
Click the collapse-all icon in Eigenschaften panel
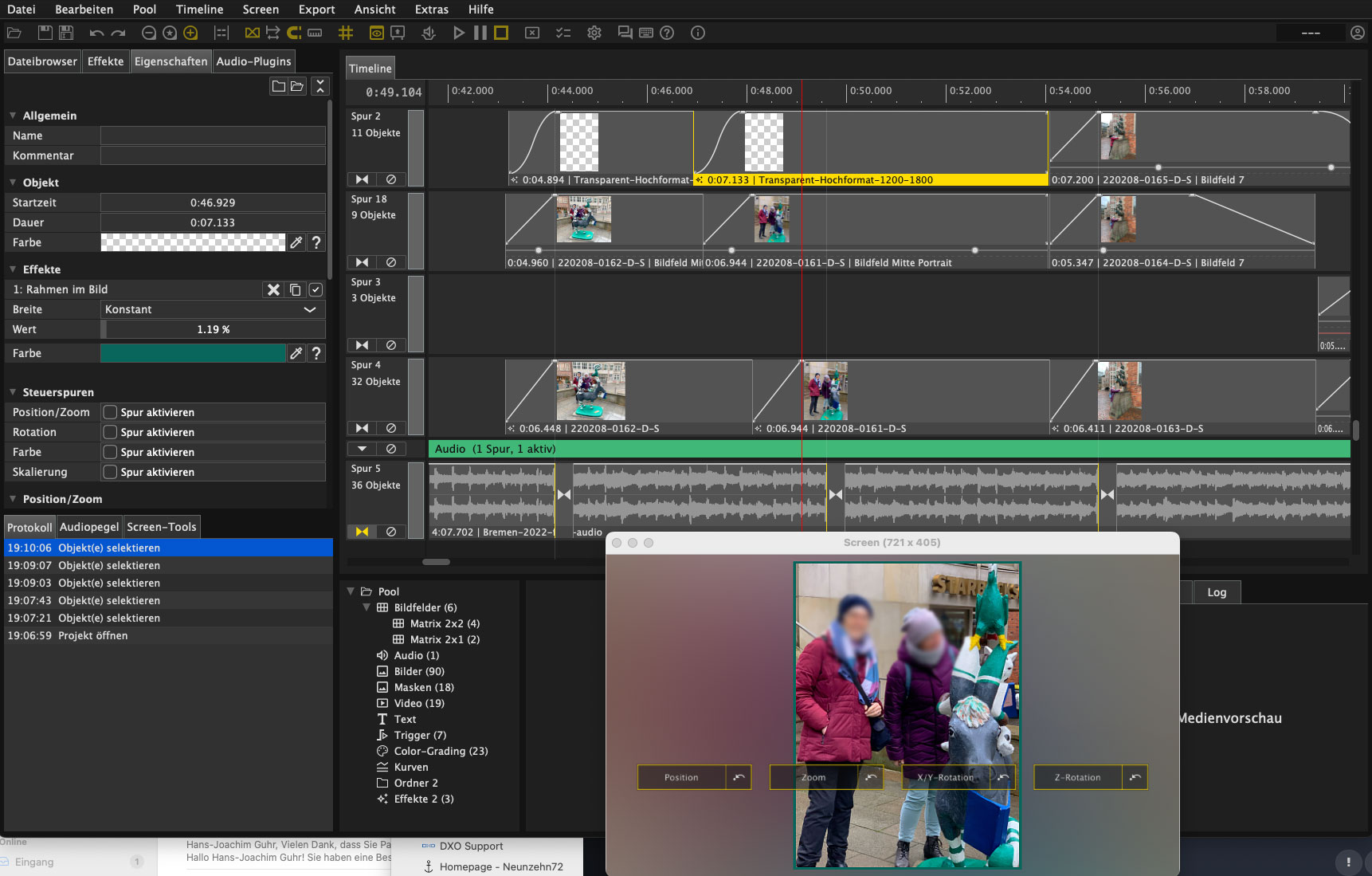coord(319,86)
